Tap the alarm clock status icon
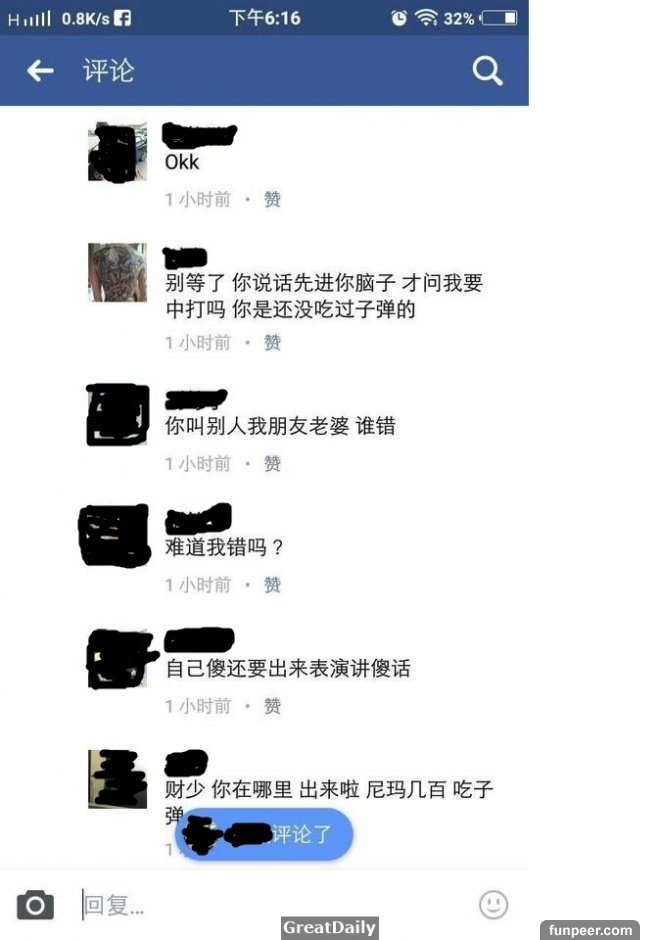Screen dimensions: 660x940 click(399, 19)
